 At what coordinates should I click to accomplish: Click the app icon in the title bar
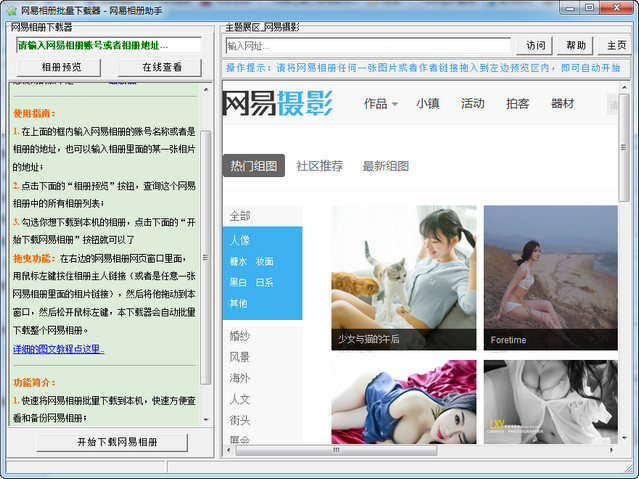tap(12, 8)
